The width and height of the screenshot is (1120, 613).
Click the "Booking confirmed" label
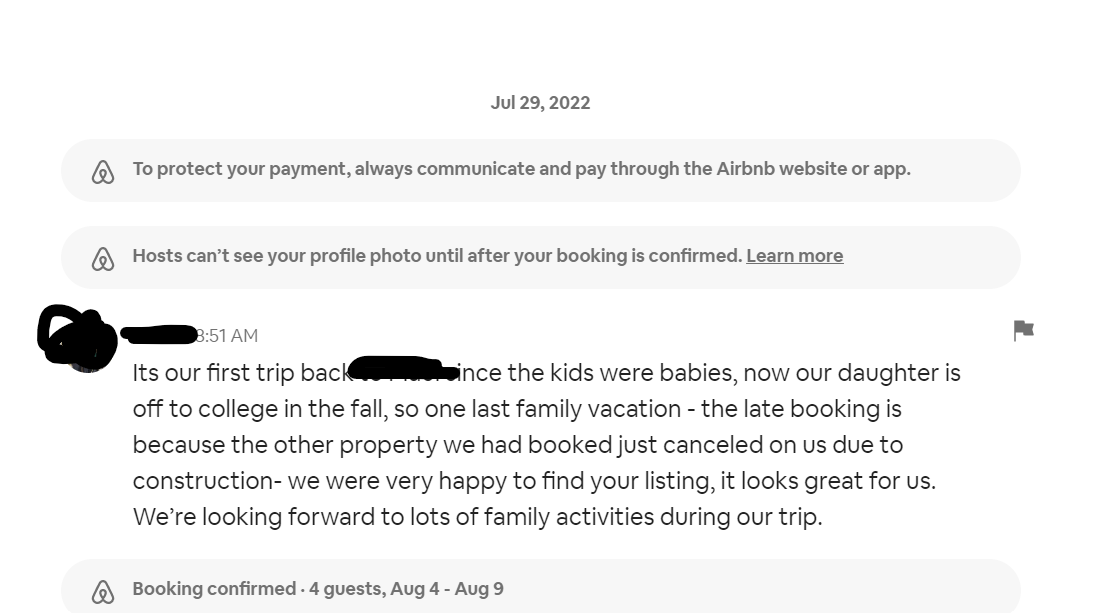click(x=214, y=589)
